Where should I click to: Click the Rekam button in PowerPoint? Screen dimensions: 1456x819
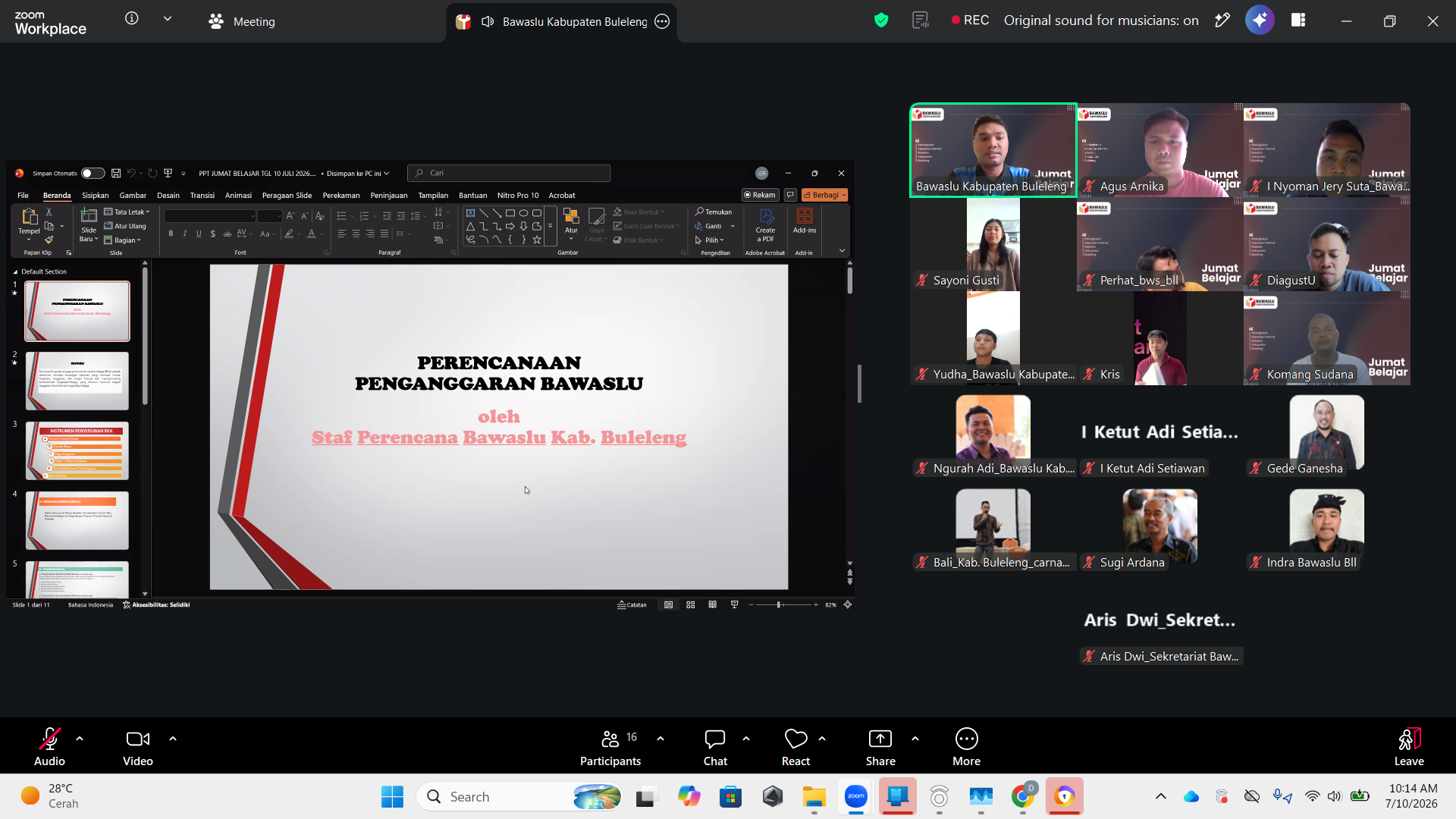pos(760,195)
